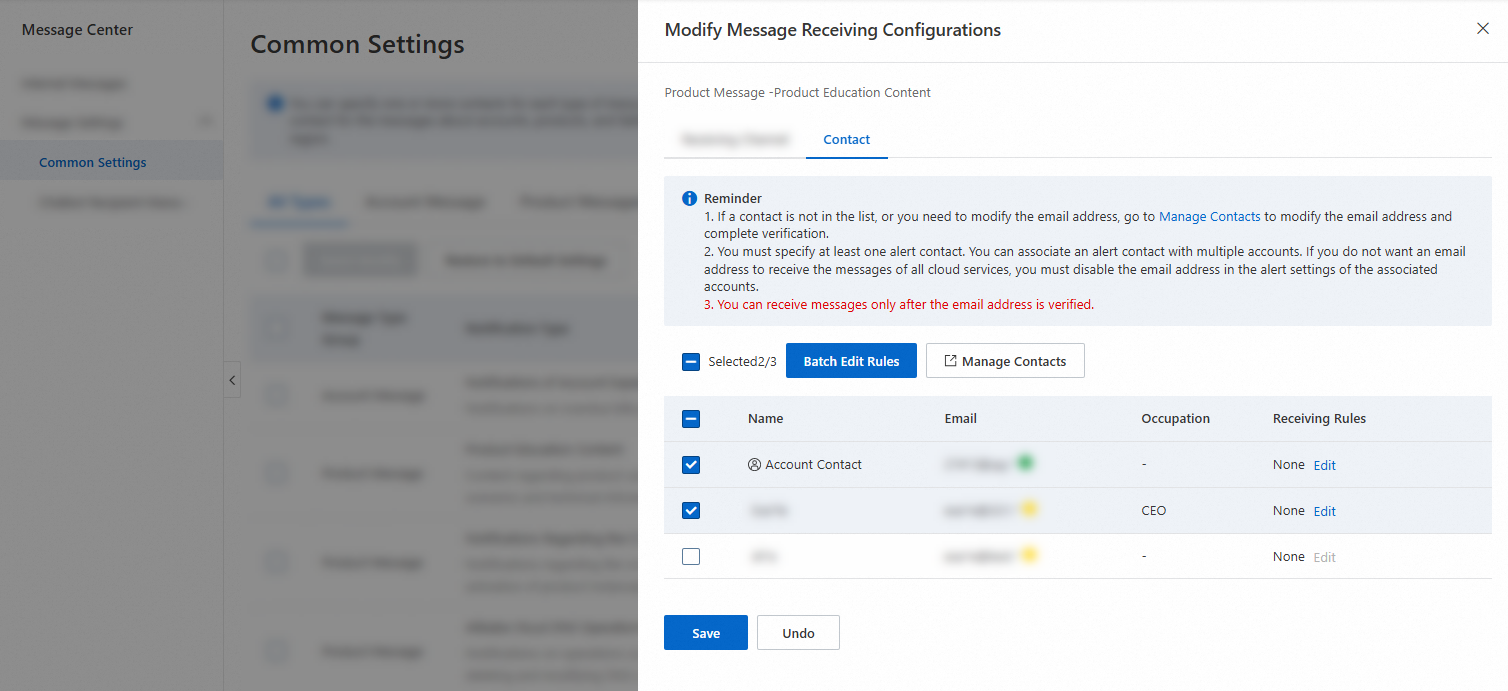Click the Reminder info icon
The height and width of the screenshot is (691, 1508).
[689, 199]
